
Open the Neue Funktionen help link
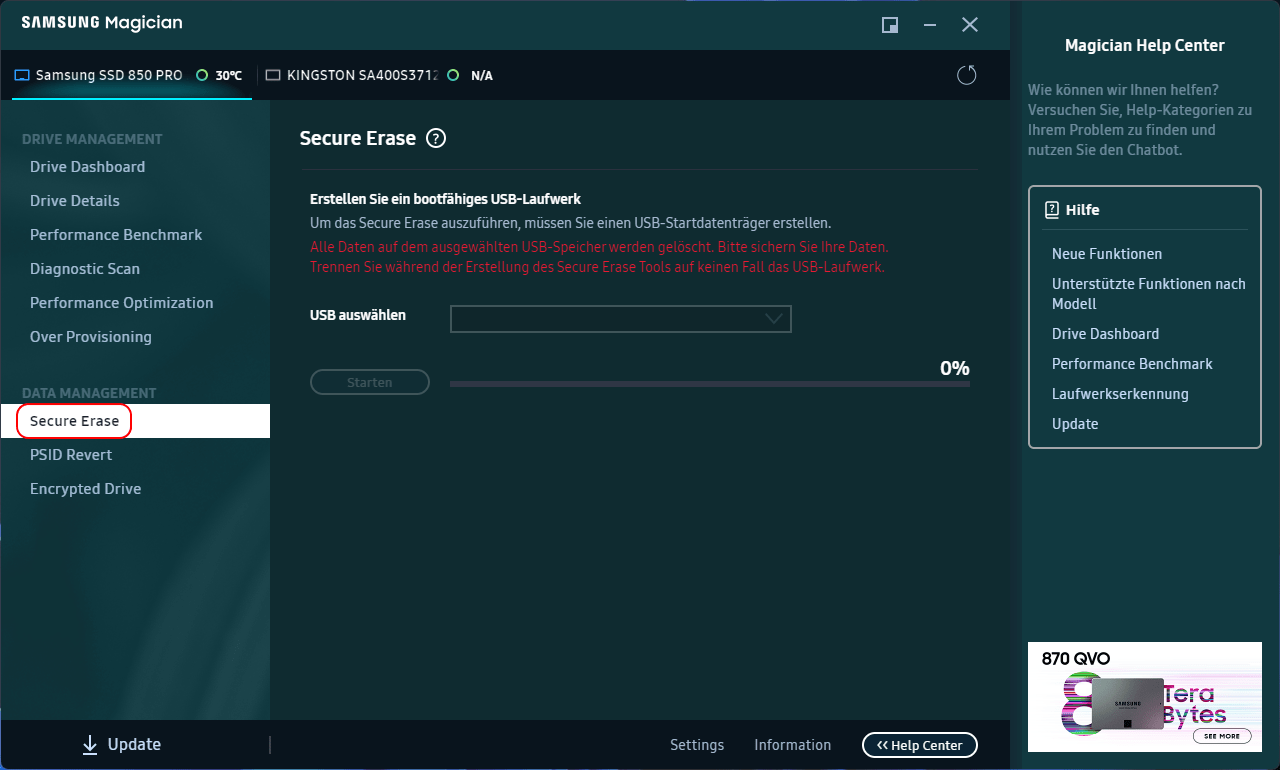coord(1107,254)
